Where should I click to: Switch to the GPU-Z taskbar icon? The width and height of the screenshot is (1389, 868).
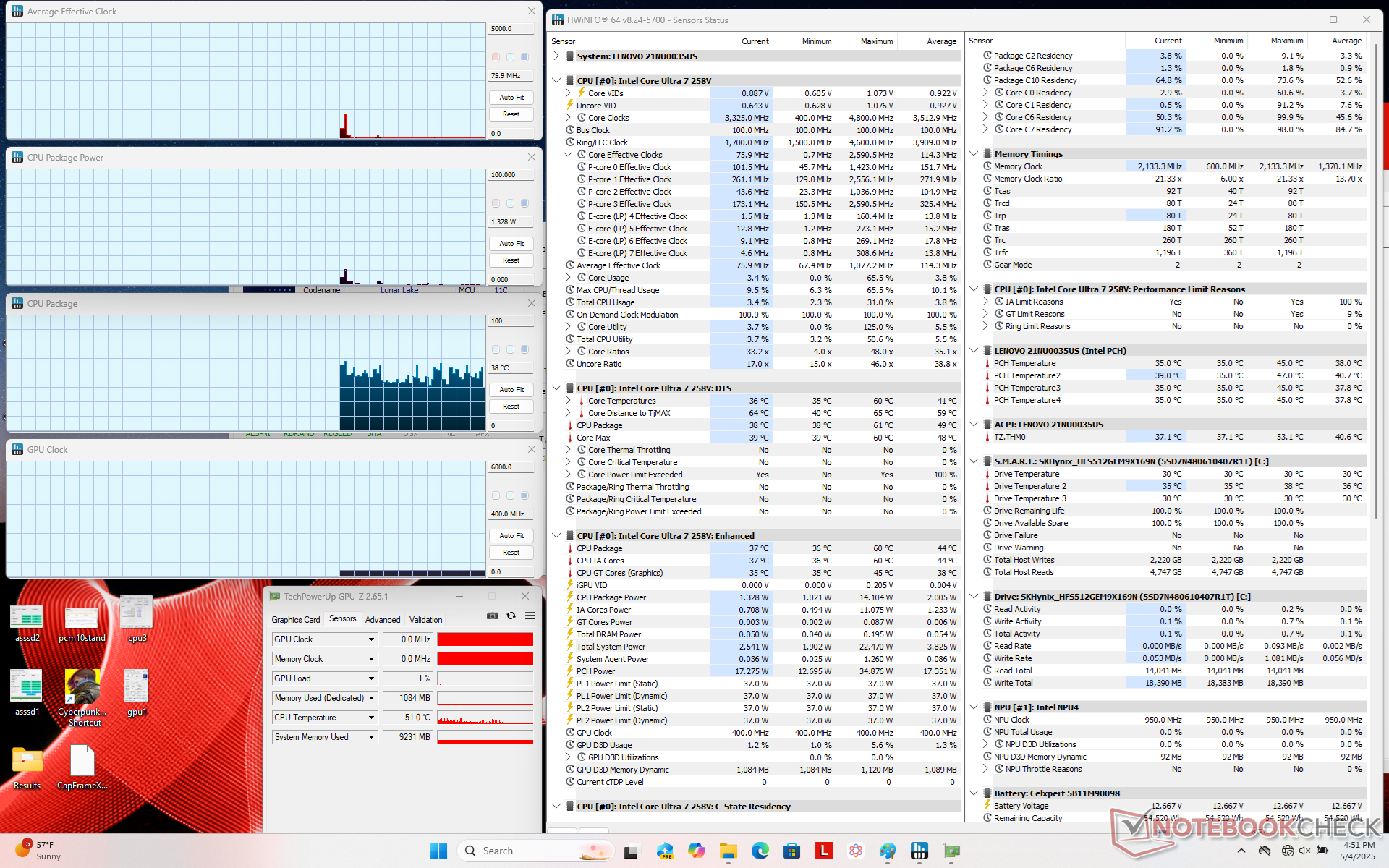[951, 851]
